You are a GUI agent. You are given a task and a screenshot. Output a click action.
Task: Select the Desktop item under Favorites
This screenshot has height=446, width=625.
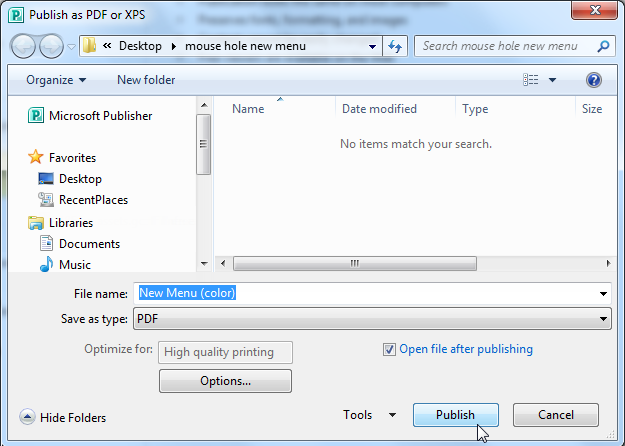80,179
